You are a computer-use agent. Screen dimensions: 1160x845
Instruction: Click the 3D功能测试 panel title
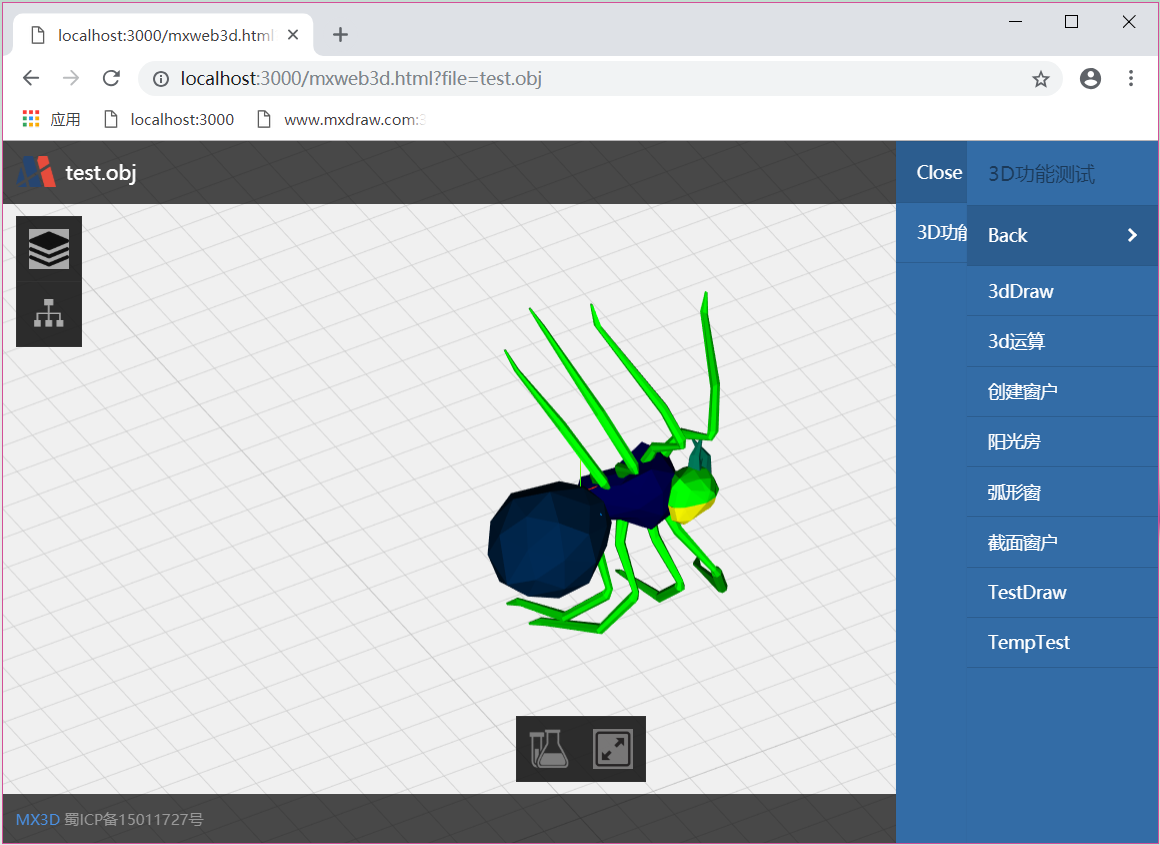(1041, 174)
